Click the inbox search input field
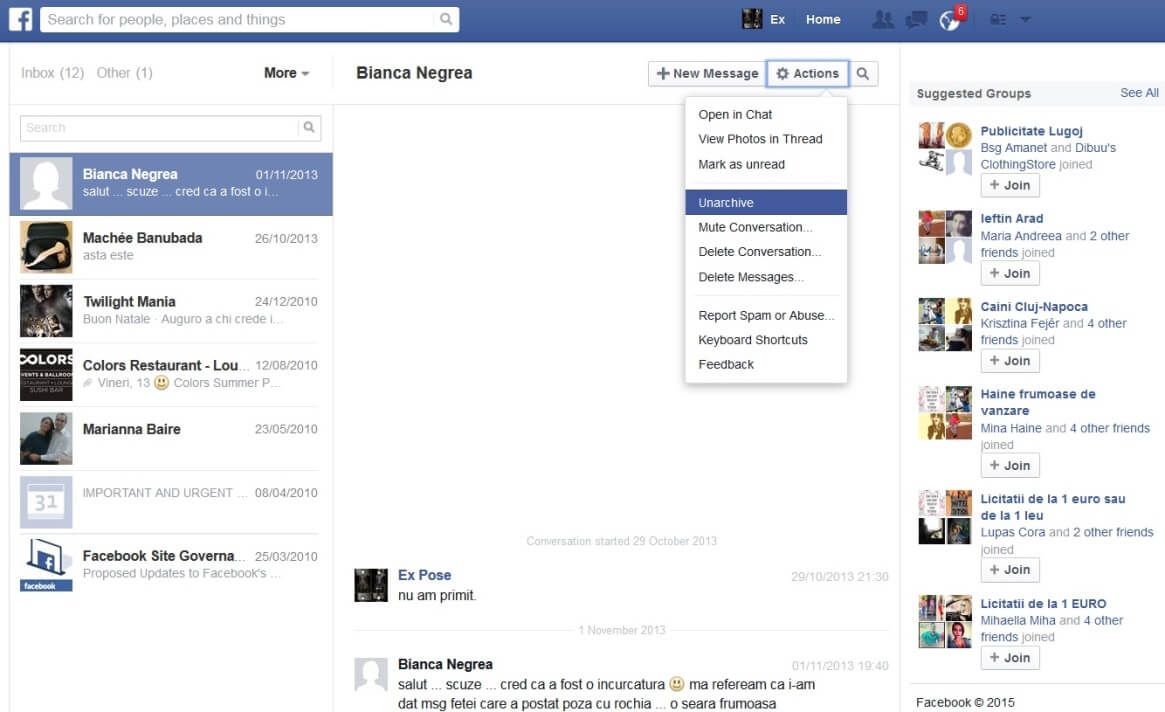Image resolution: width=1165 pixels, height=712 pixels. click(x=160, y=127)
